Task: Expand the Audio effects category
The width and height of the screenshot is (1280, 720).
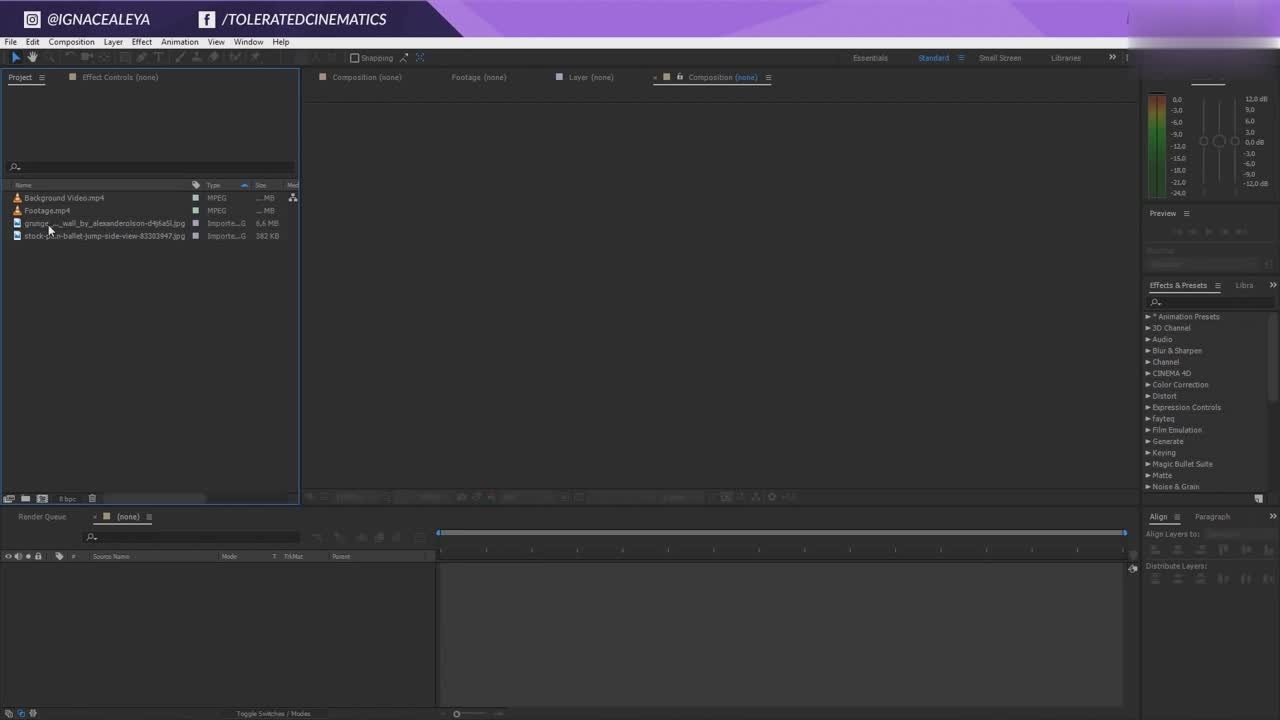Action: coord(1148,340)
